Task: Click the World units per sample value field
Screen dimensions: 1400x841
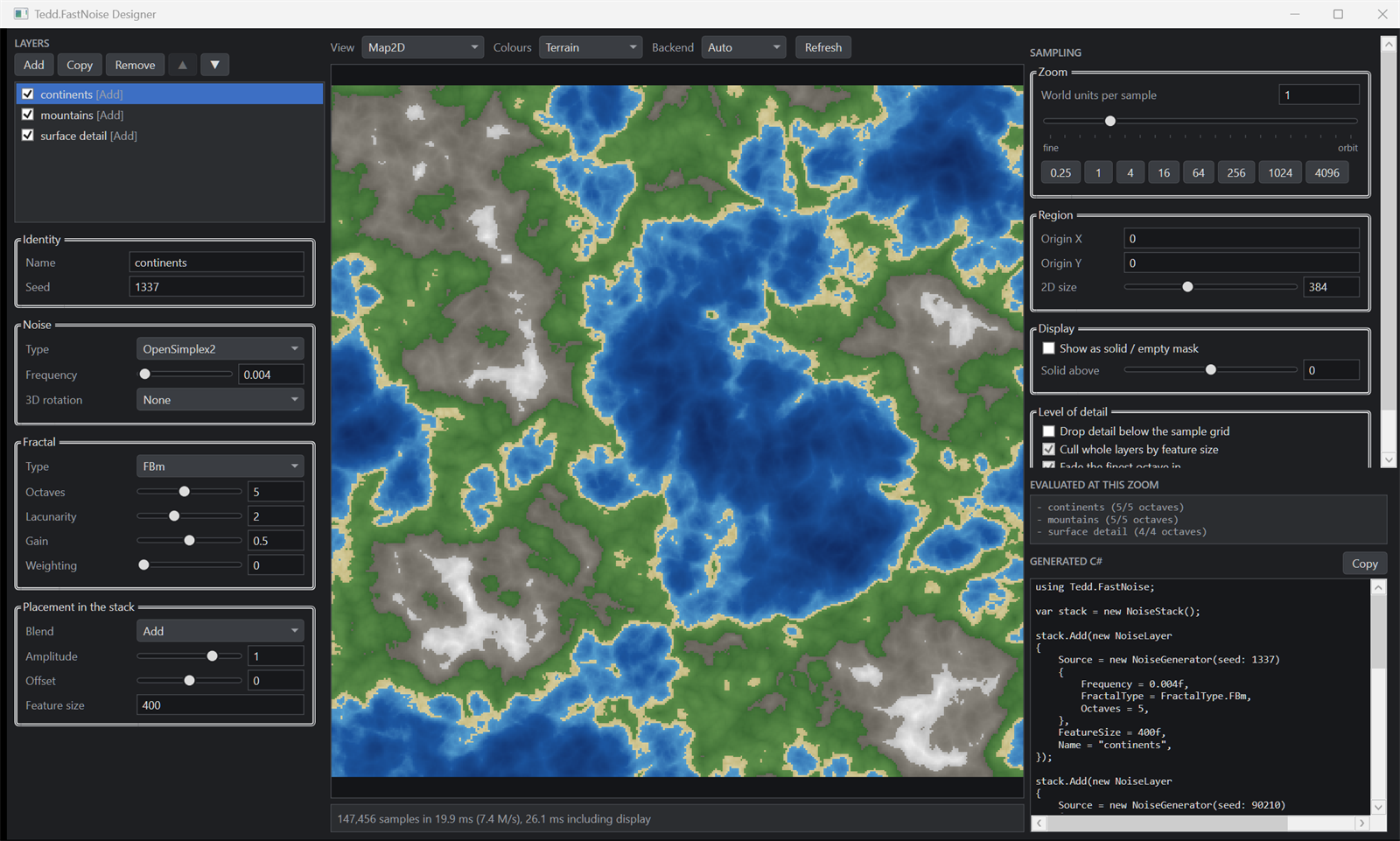Action: pos(1319,95)
